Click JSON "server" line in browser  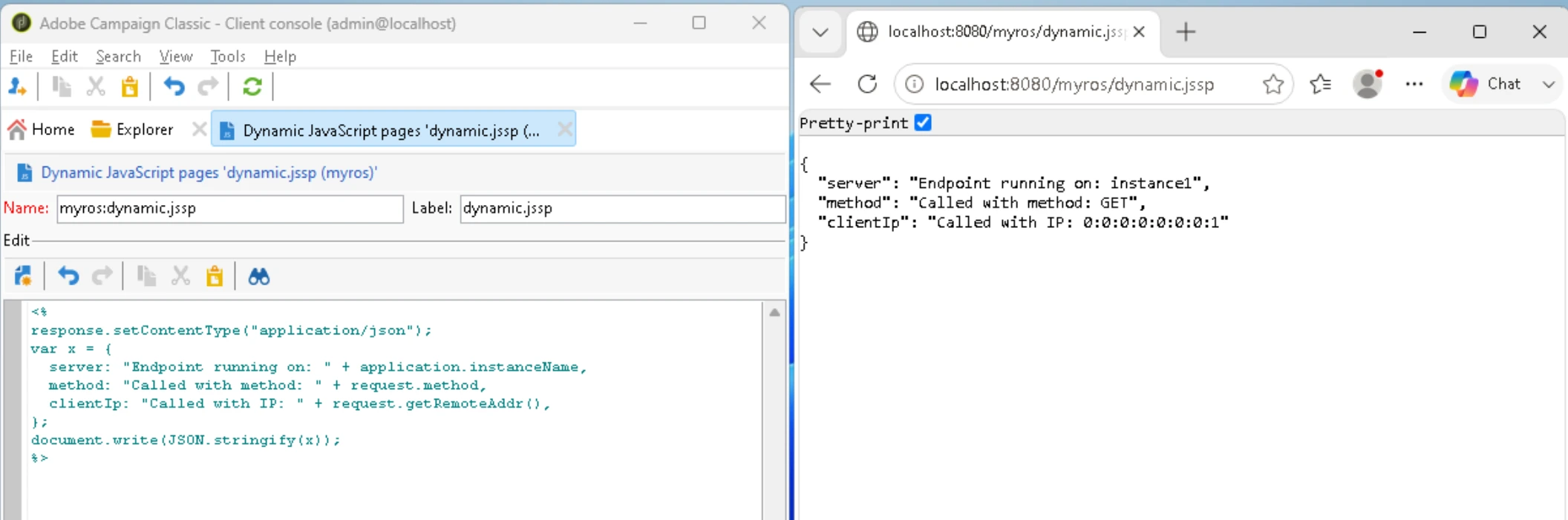pyautogui.click(x=1013, y=183)
